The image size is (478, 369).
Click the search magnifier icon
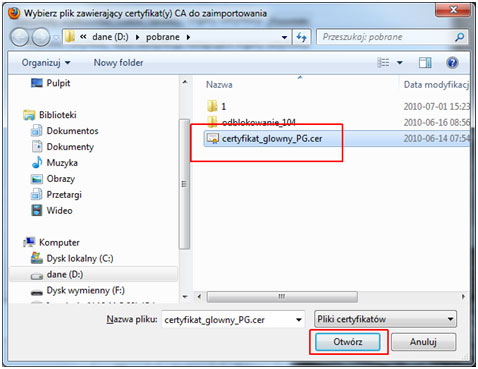459,37
